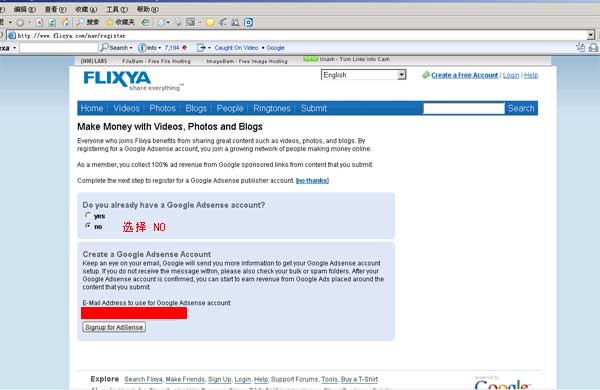Click the Login link beside Create a Free Account
Viewport: 600px width, 390px height.
click(511, 75)
